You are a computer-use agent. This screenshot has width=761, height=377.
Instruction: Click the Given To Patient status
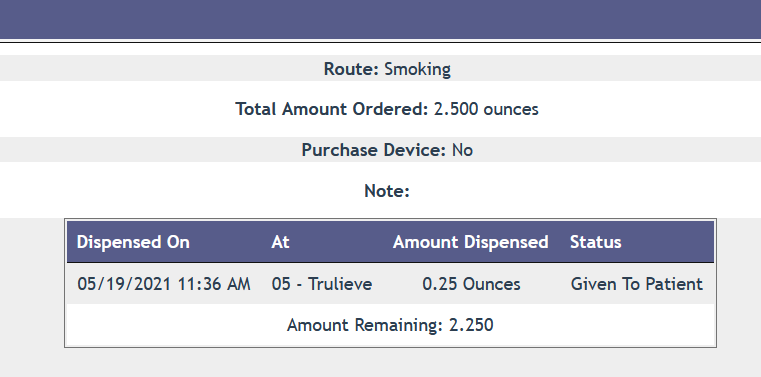tap(636, 284)
